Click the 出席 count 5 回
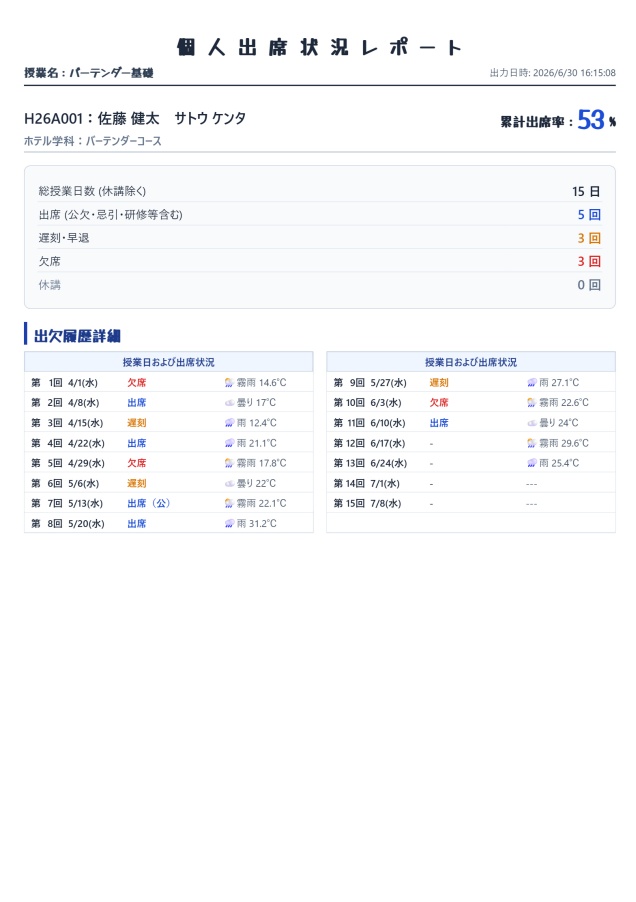Image resolution: width=636 pixels, height=902 pixels. 589,215
